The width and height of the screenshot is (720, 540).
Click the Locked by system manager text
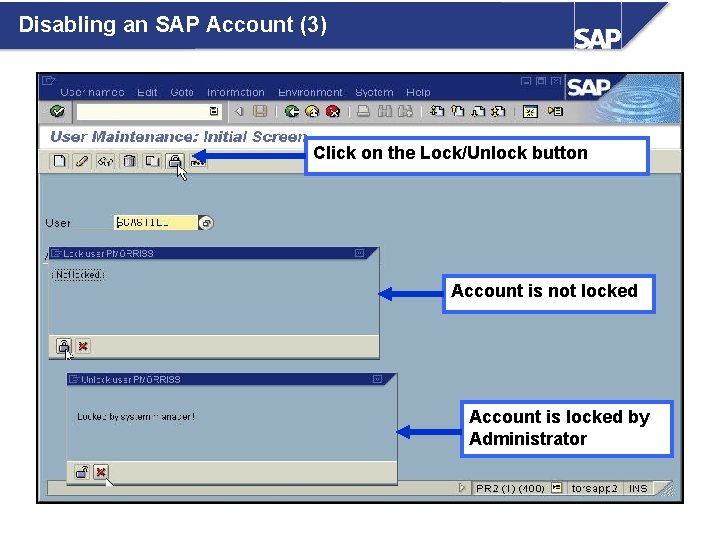136,416
